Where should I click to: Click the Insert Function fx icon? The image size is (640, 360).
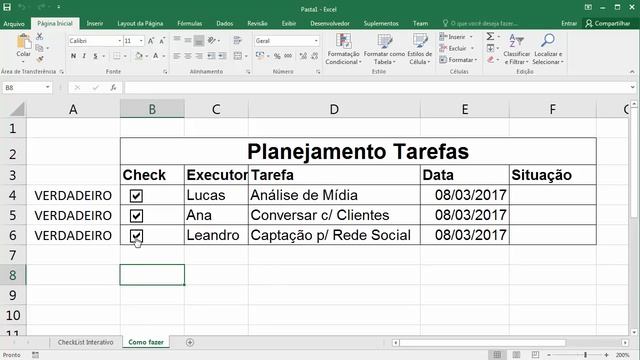tap(113, 87)
